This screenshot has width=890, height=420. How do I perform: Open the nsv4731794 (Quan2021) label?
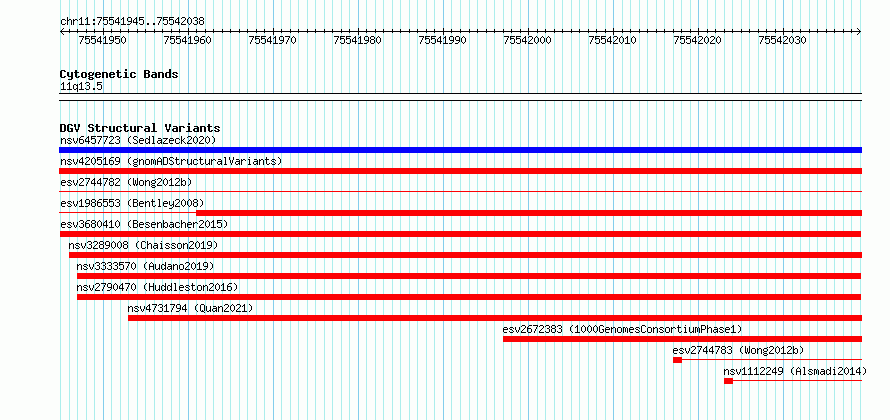click(x=190, y=308)
